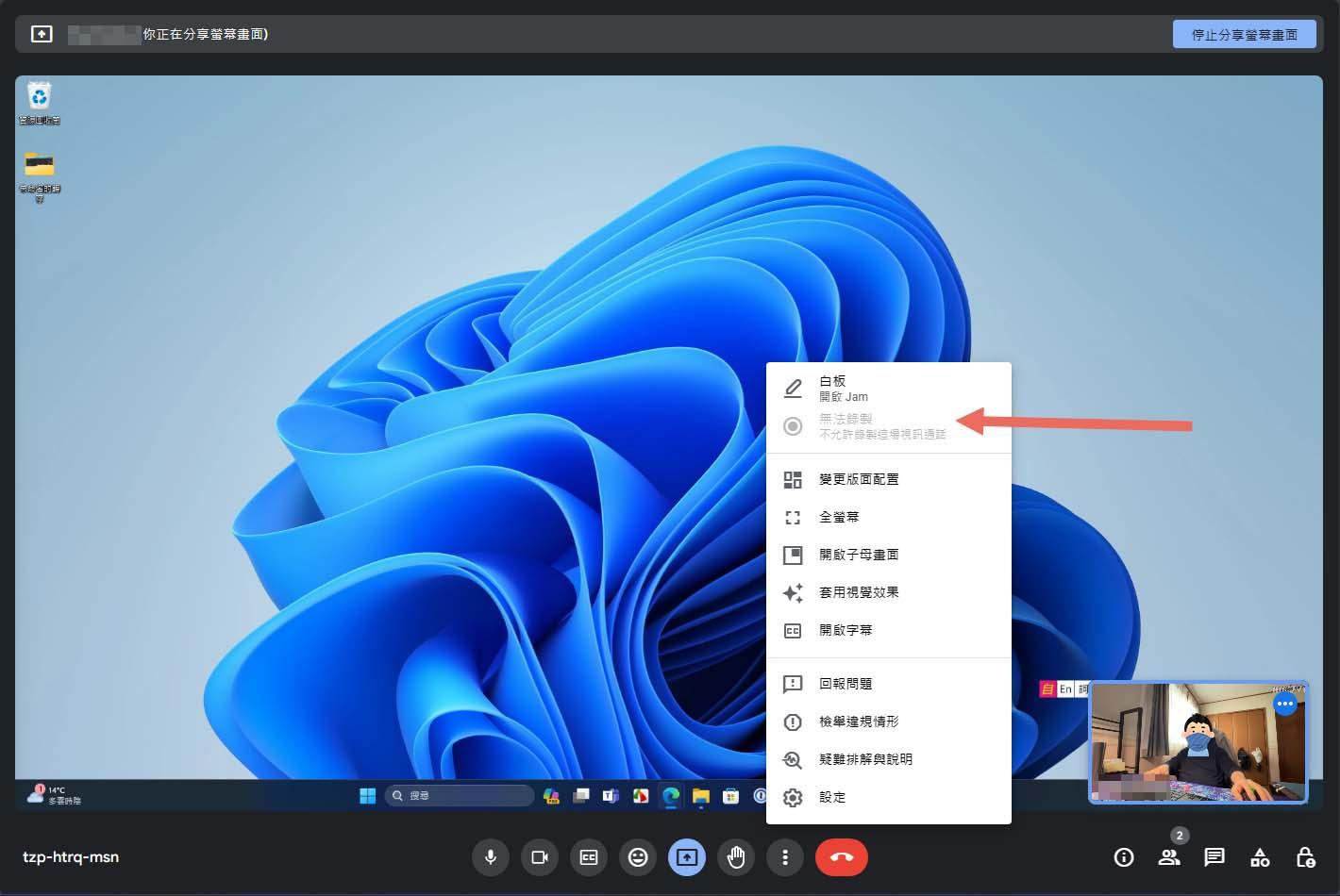
Task: Click File Explorer icon on shared taskbar
Action: pos(700,796)
